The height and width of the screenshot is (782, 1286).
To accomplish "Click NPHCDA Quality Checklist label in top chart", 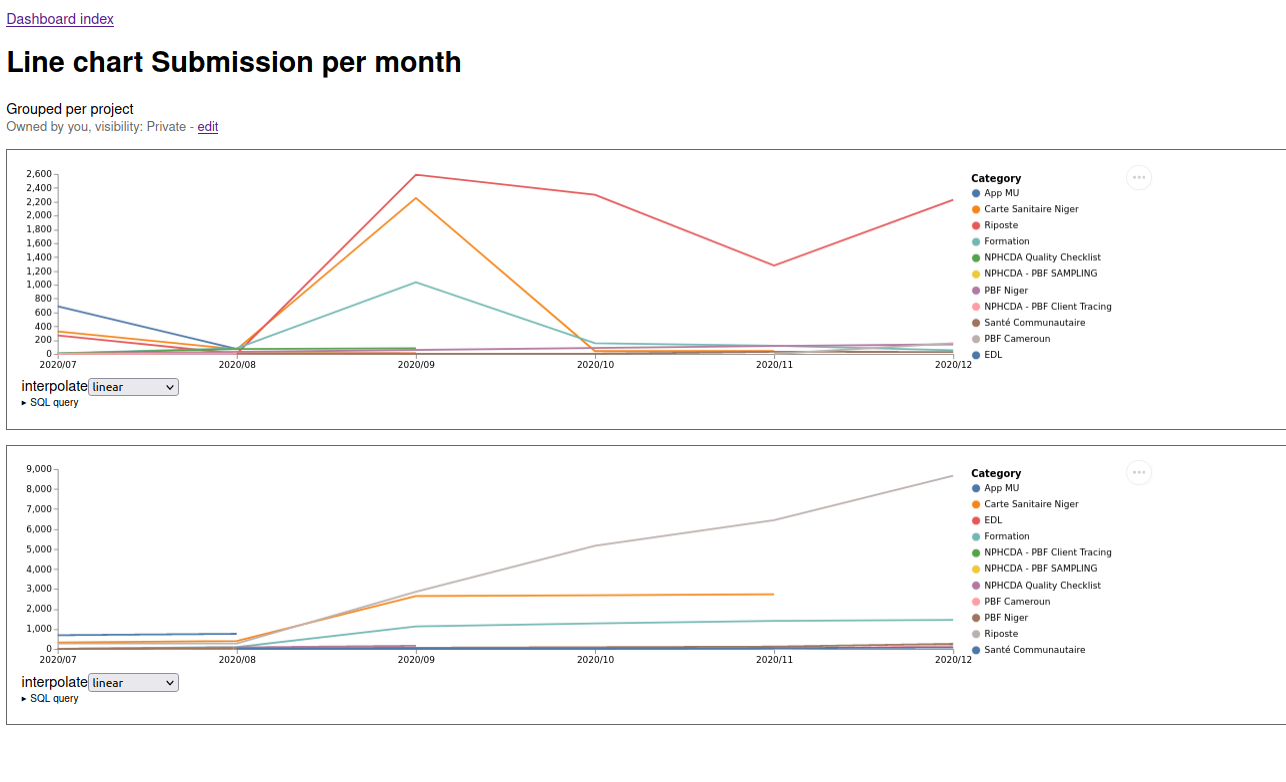I will [1042, 257].
